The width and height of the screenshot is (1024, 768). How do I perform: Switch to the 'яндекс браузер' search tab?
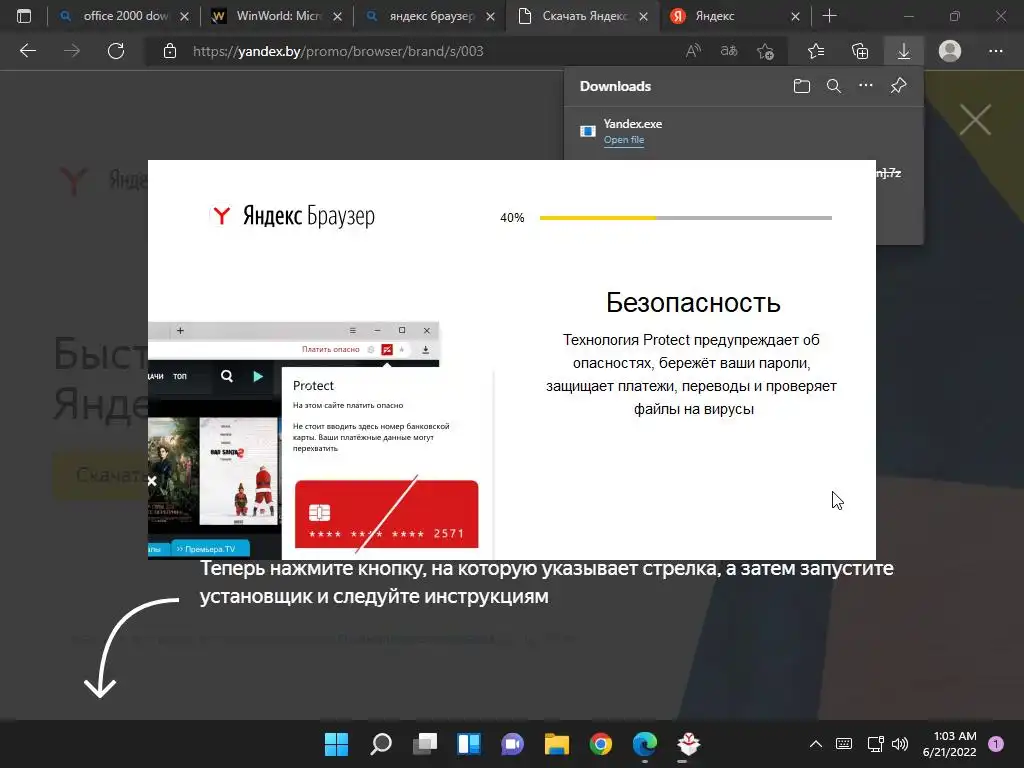click(430, 16)
